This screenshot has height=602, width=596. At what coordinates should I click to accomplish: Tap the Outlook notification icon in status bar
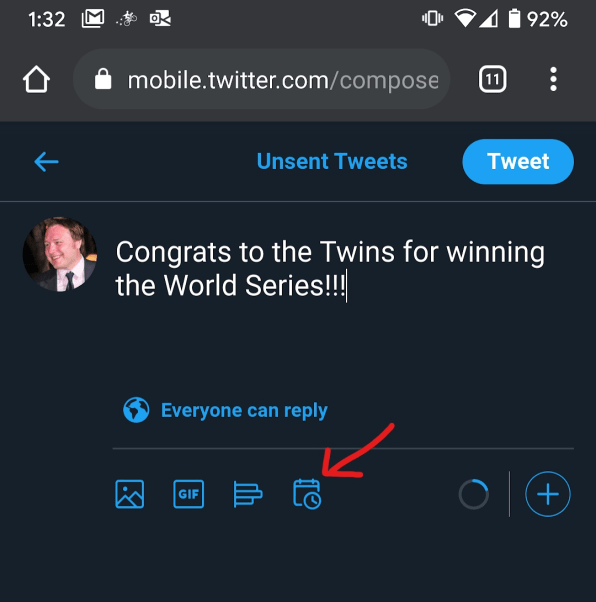click(x=160, y=18)
